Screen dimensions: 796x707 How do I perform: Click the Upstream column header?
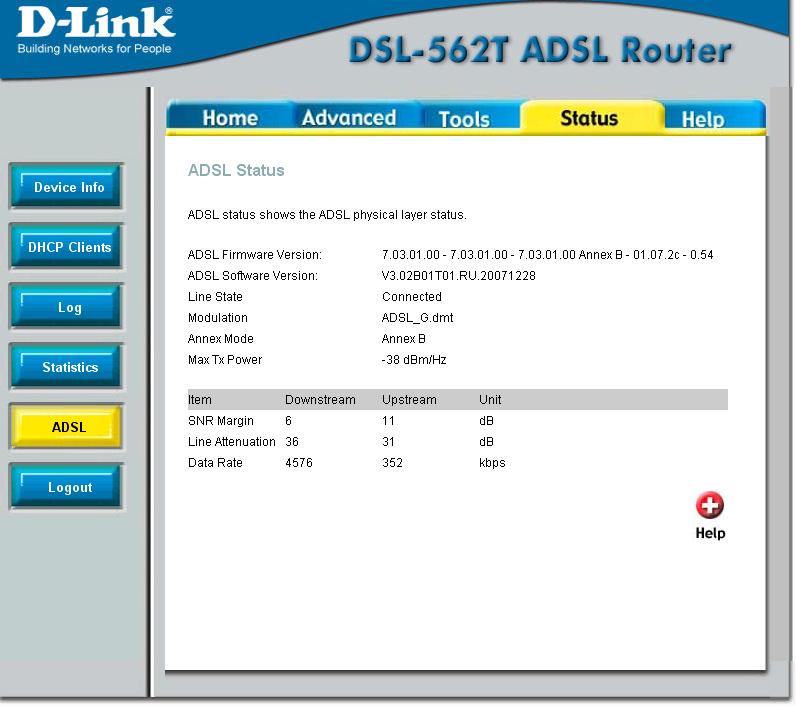409,400
